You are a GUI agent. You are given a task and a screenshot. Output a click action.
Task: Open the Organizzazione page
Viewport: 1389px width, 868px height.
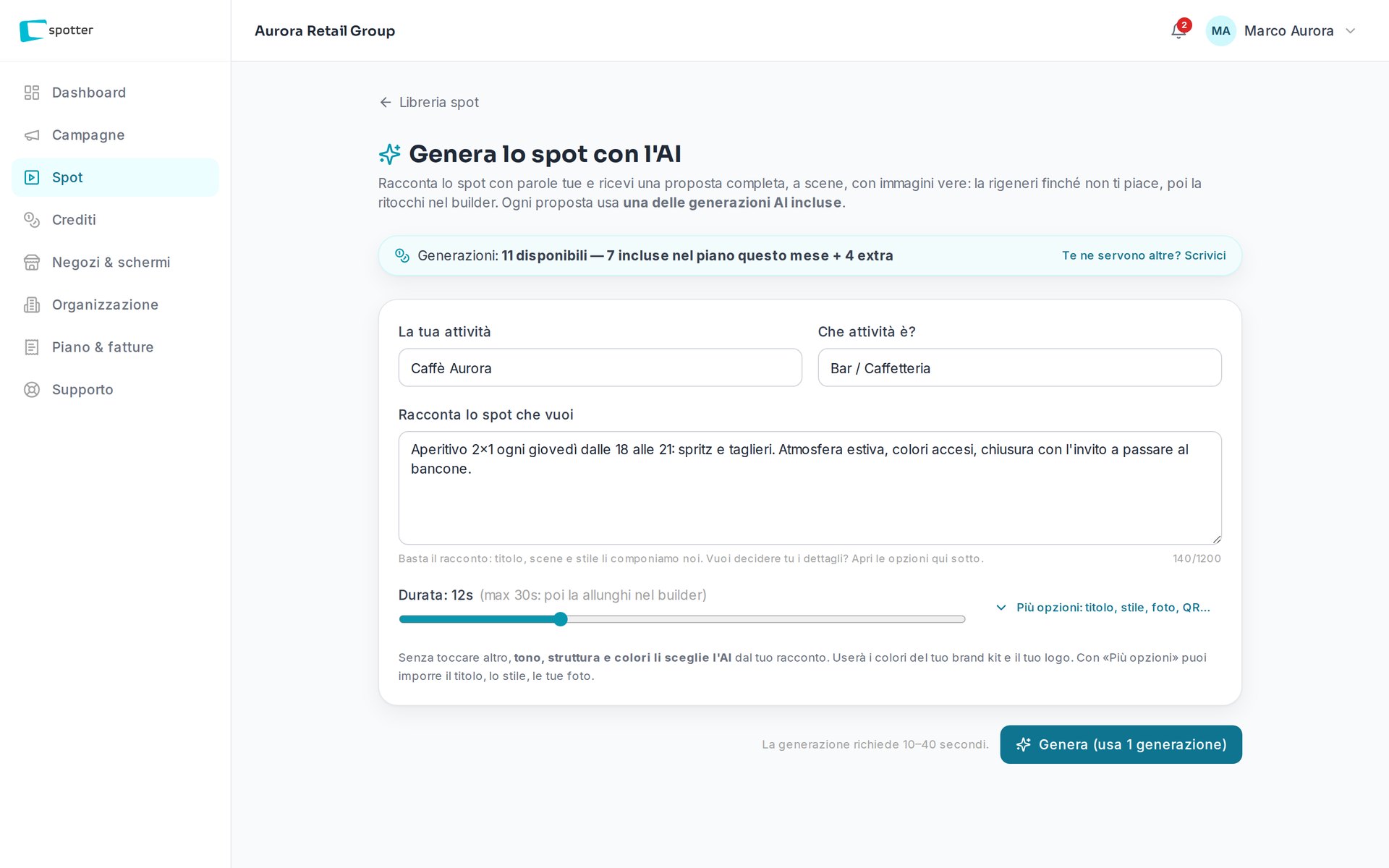point(115,305)
